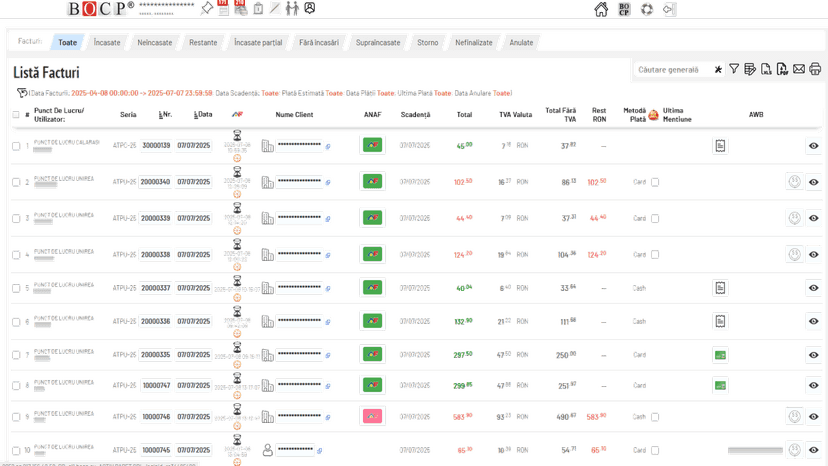This screenshot has width=828, height=466.
Task: Sort by the Data column header
Action: [203, 114]
